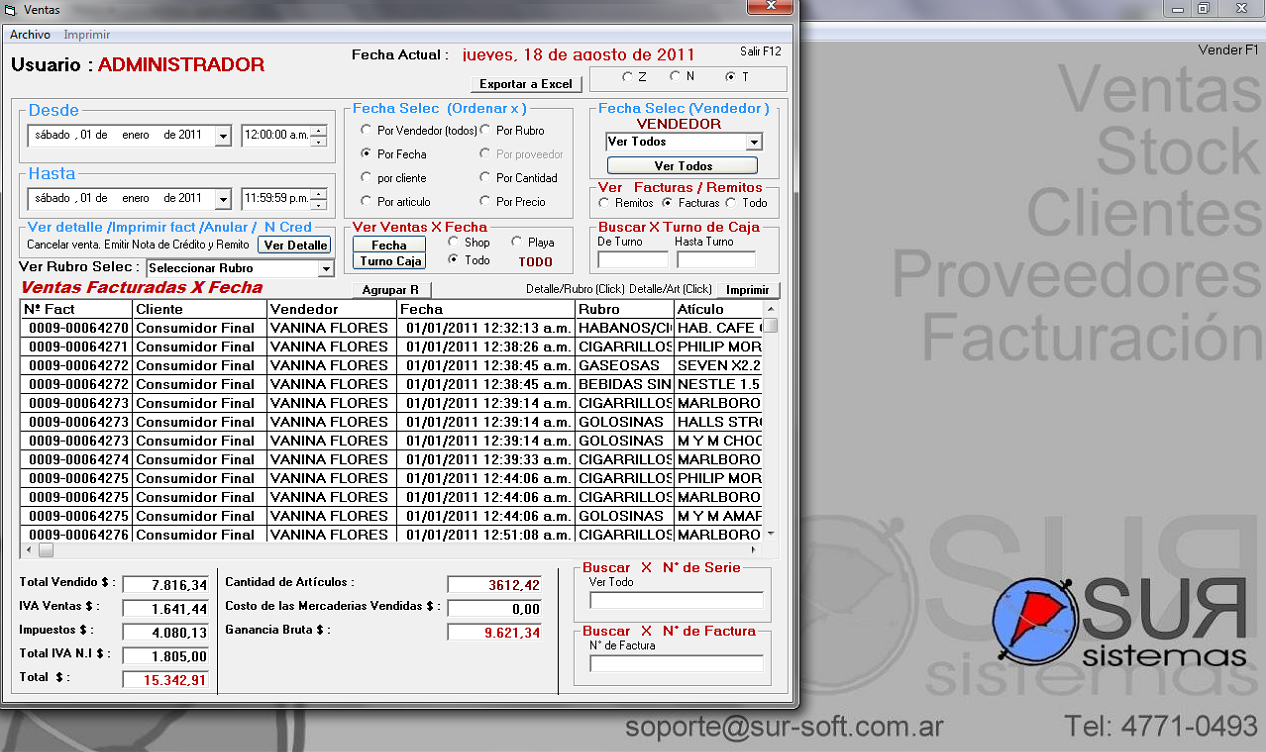Screen dimensions: 1266x752
Task: Click the SEVEN X2.2 article cell
Action: (x=718, y=366)
